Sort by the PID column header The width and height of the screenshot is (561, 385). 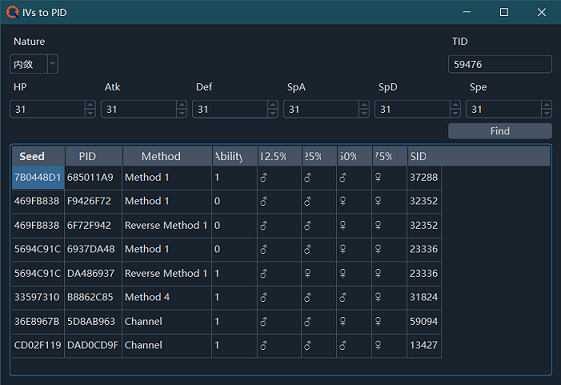click(x=94, y=156)
